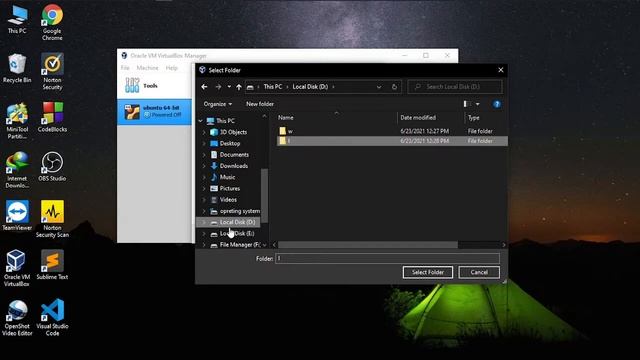Expand the 3D Objects tree node
Screen dimensions: 640x360
[204, 132]
